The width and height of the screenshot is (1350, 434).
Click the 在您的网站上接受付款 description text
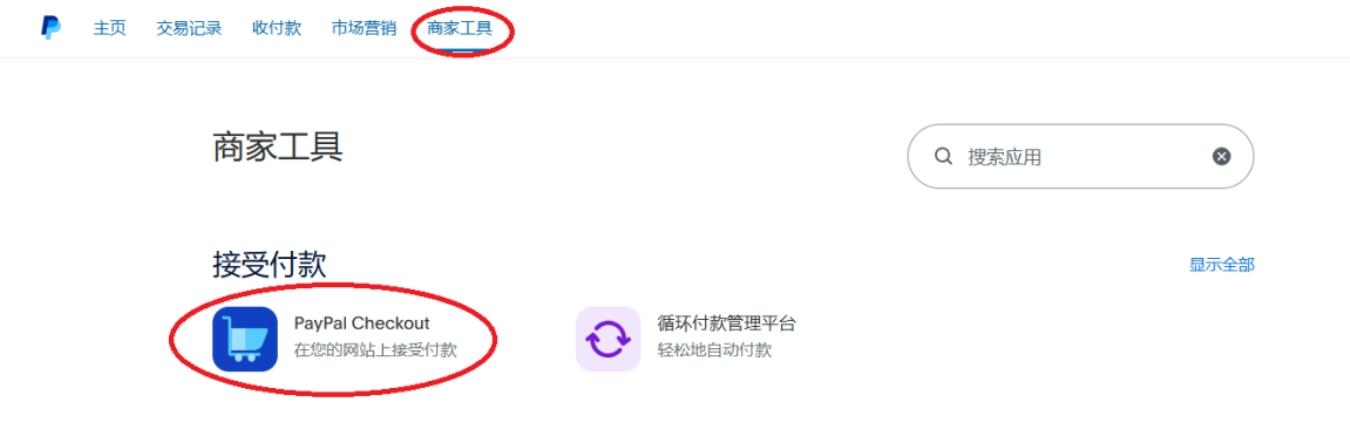coord(375,351)
